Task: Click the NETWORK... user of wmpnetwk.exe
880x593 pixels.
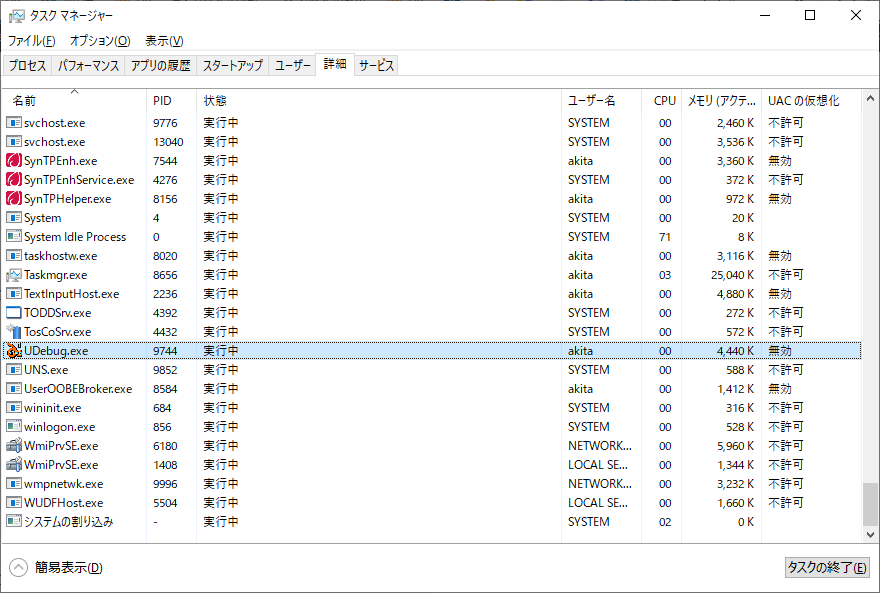Action: tap(599, 484)
